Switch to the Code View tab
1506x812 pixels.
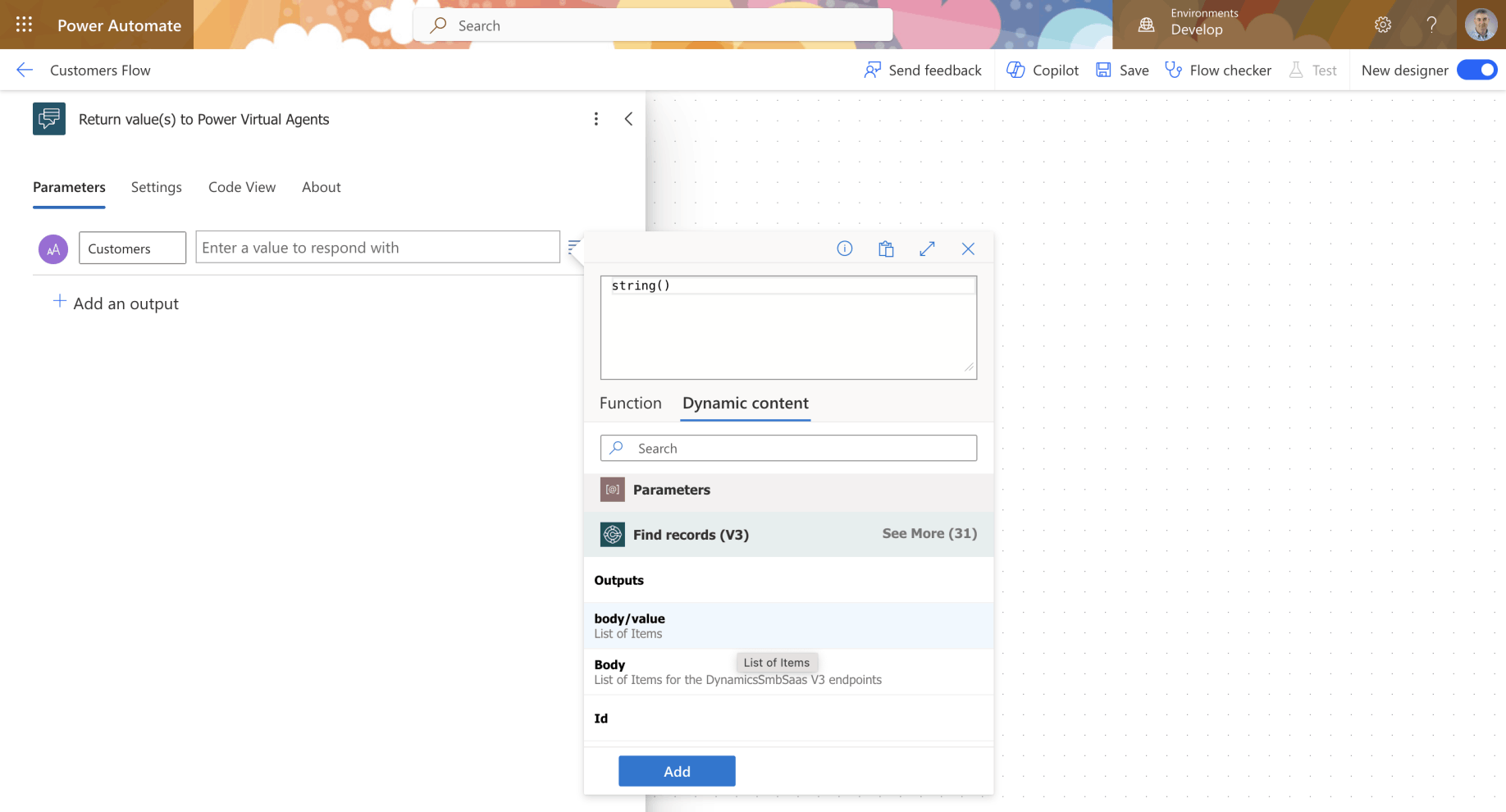(x=242, y=187)
